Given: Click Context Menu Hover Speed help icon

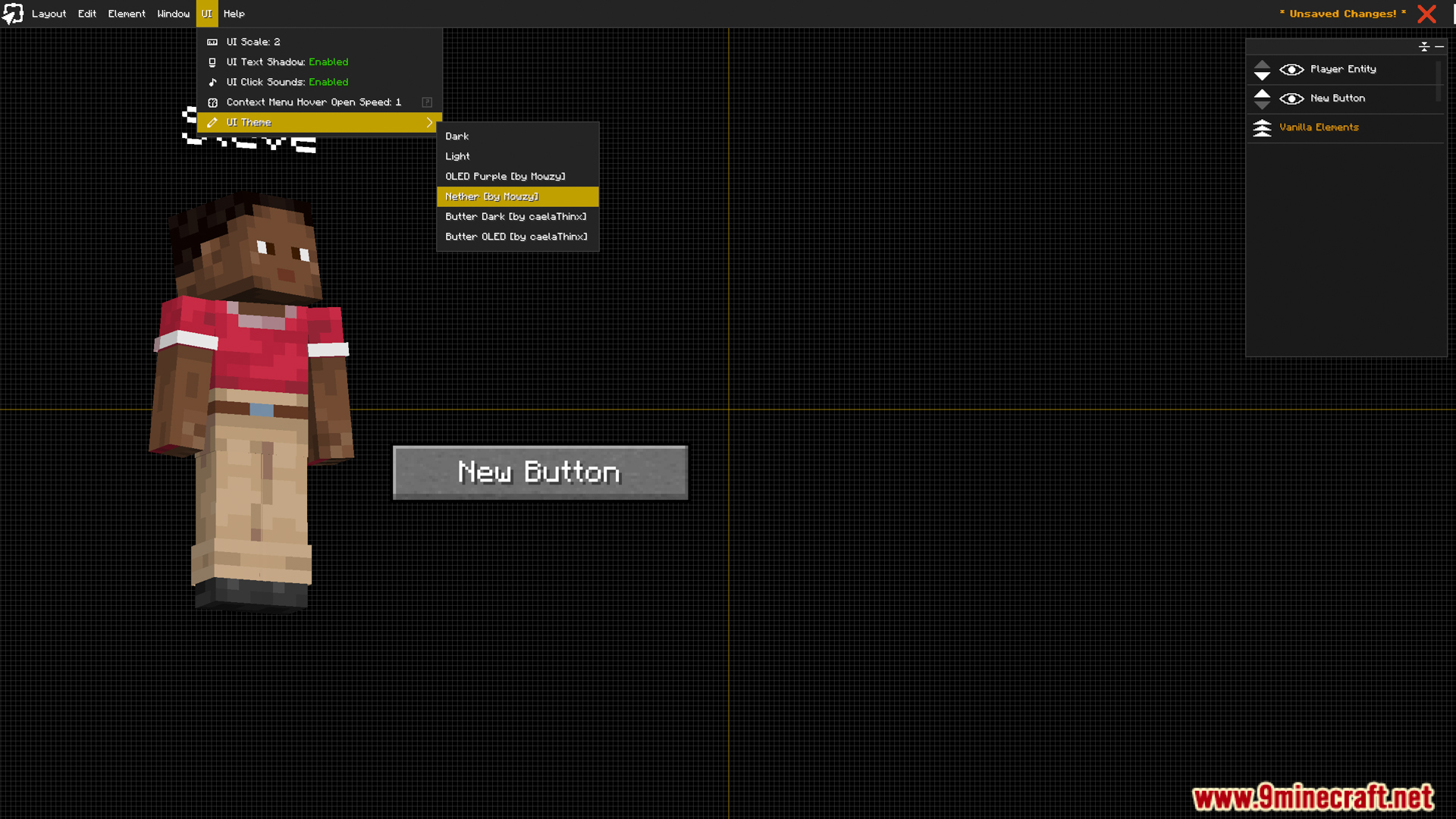Looking at the screenshot, I should [x=427, y=102].
